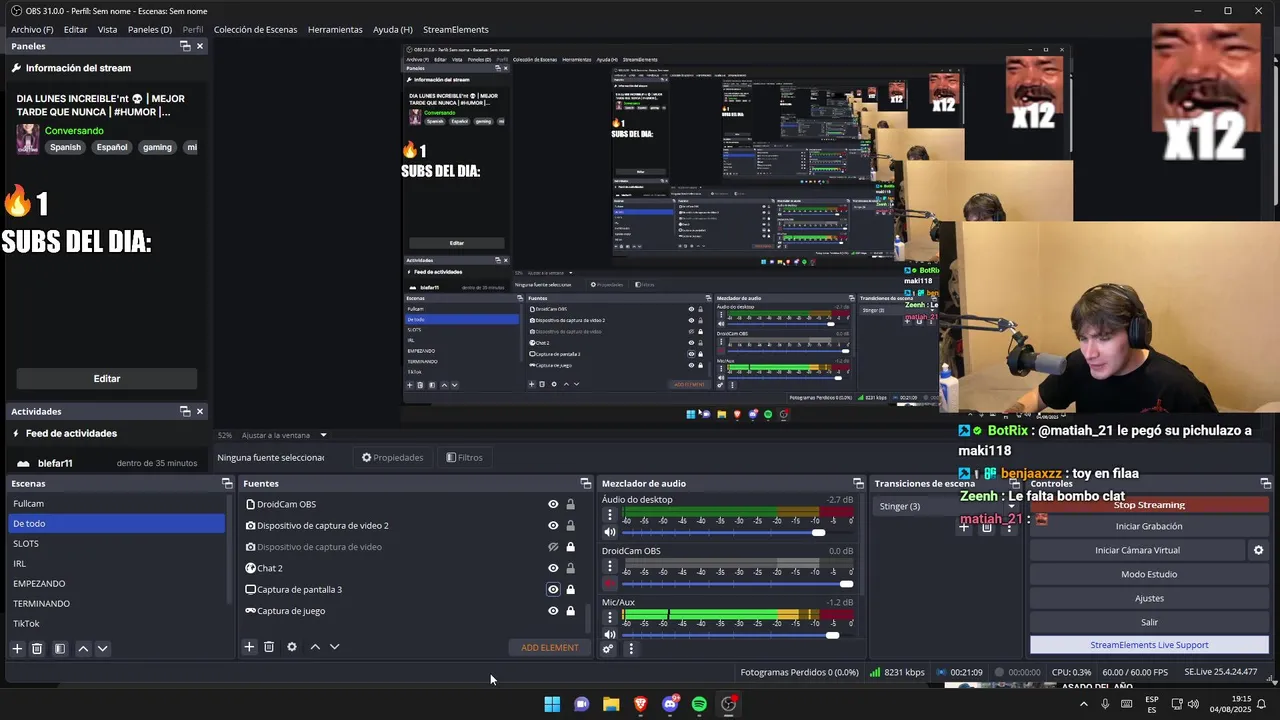Add a new scene with the plus icon

pyautogui.click(x=17, y=649)
